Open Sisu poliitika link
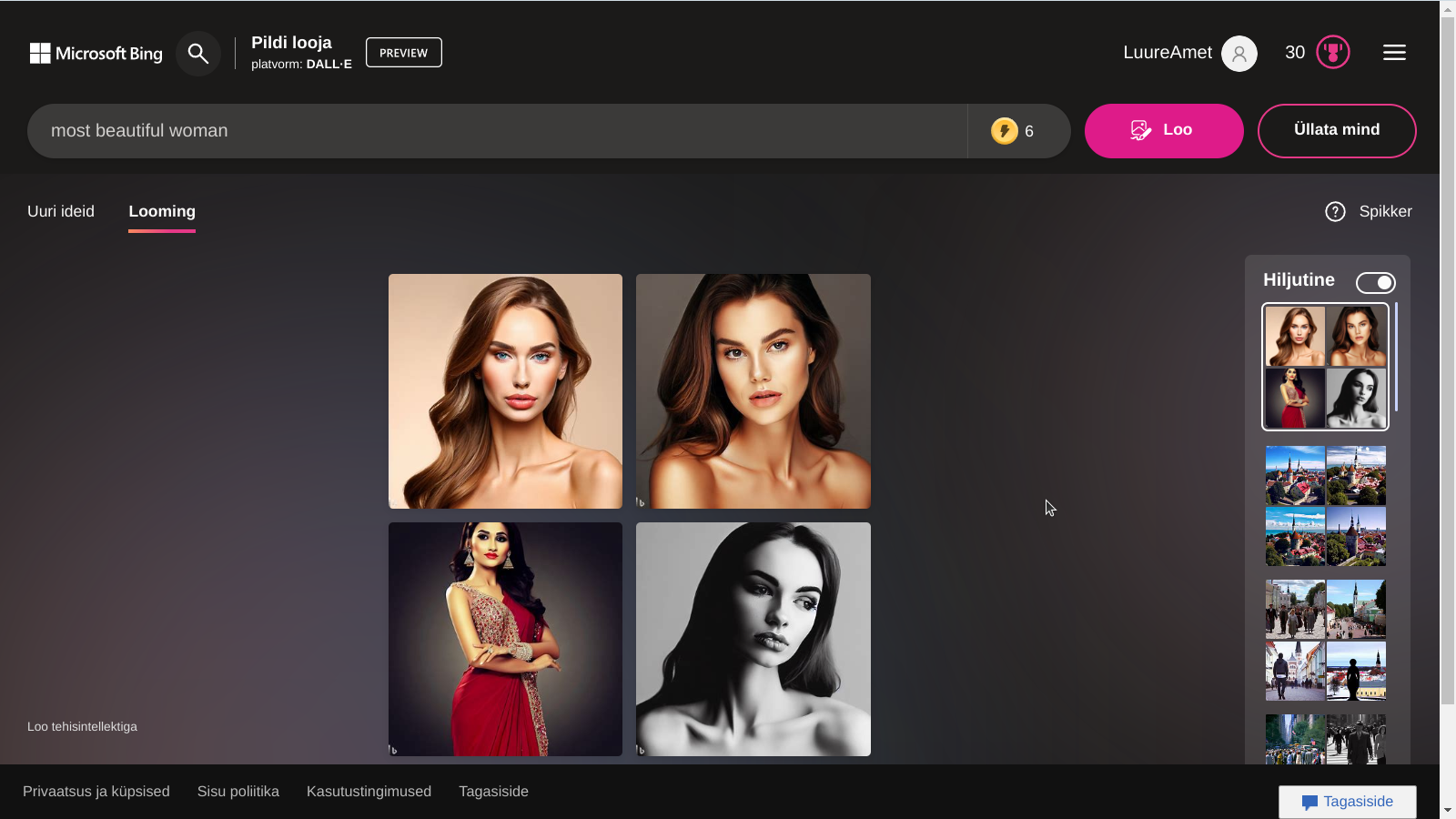1456x819 pixels. pyautogui.click(x=238, y=792)
